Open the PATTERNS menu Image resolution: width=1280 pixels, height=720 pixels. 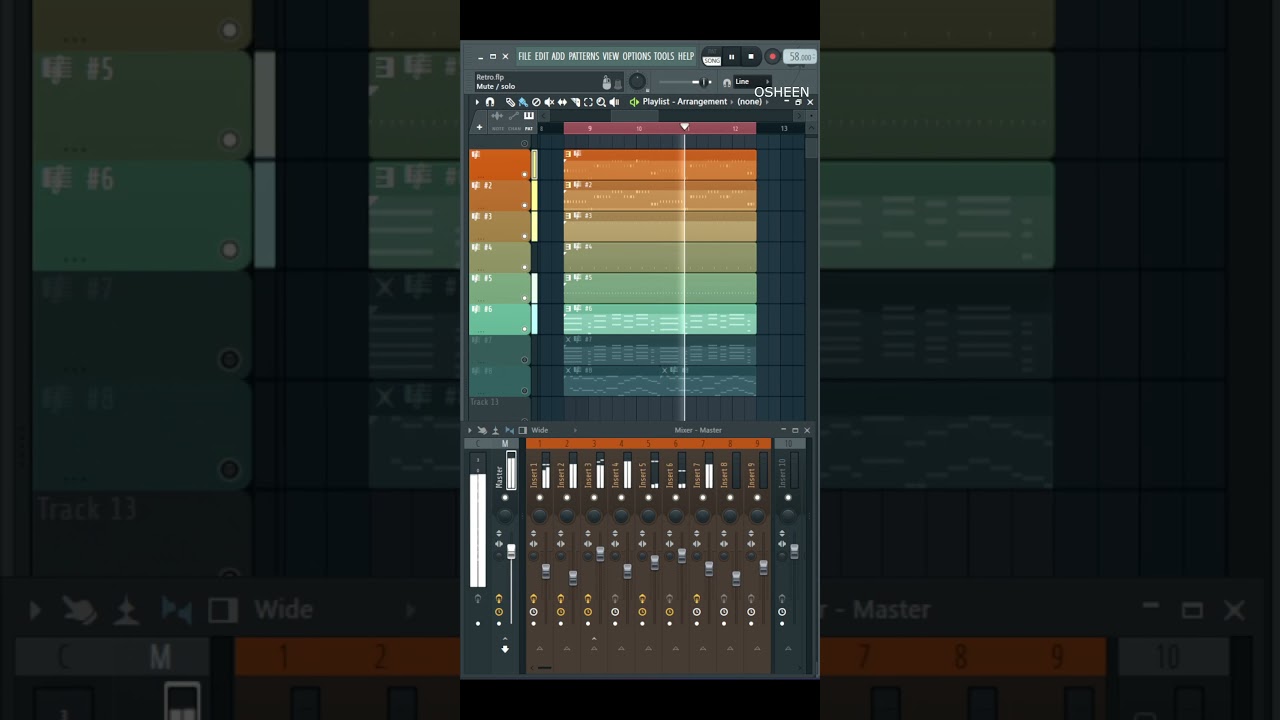pos(584,57)
